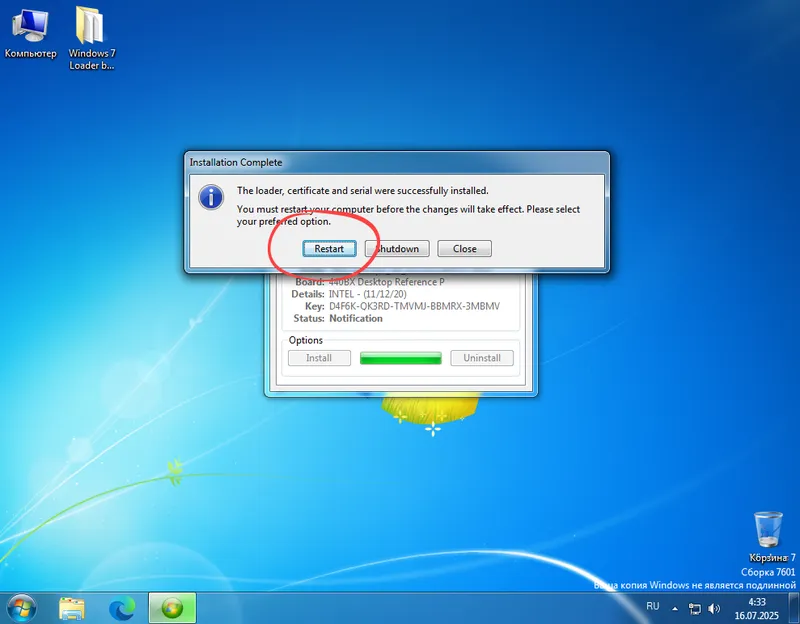Click the volume speaker tray icon
Image resolution: width=800 pixels, height=624 pixels.
click(713, 607)
